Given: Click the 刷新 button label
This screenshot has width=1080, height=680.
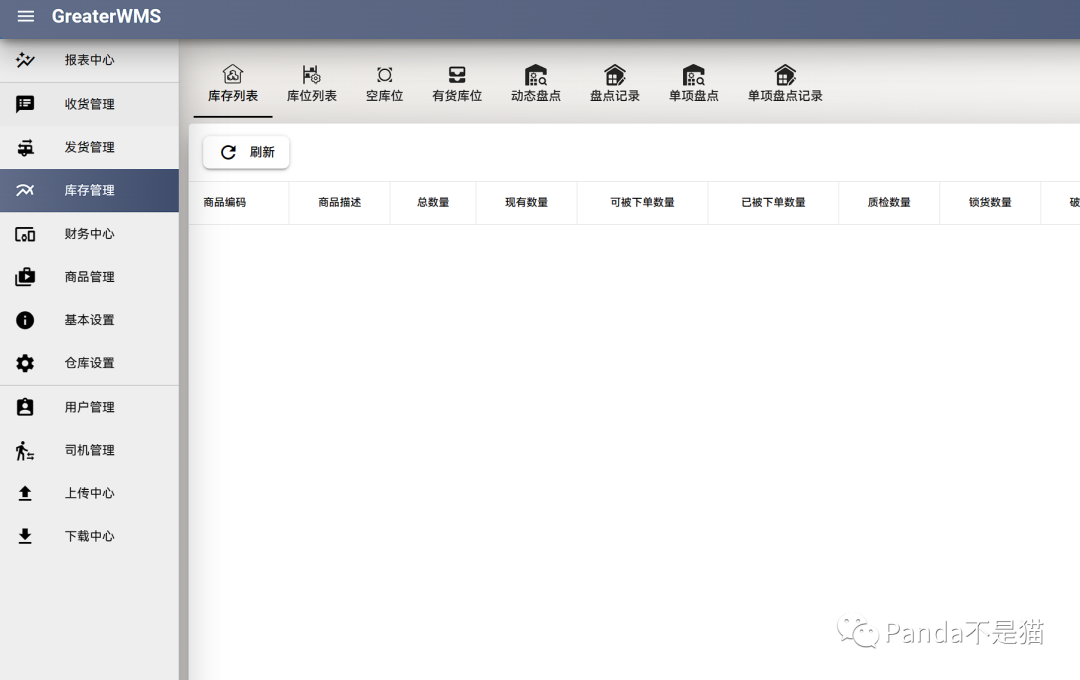Looking at the screenshot, I should point(262,152).
